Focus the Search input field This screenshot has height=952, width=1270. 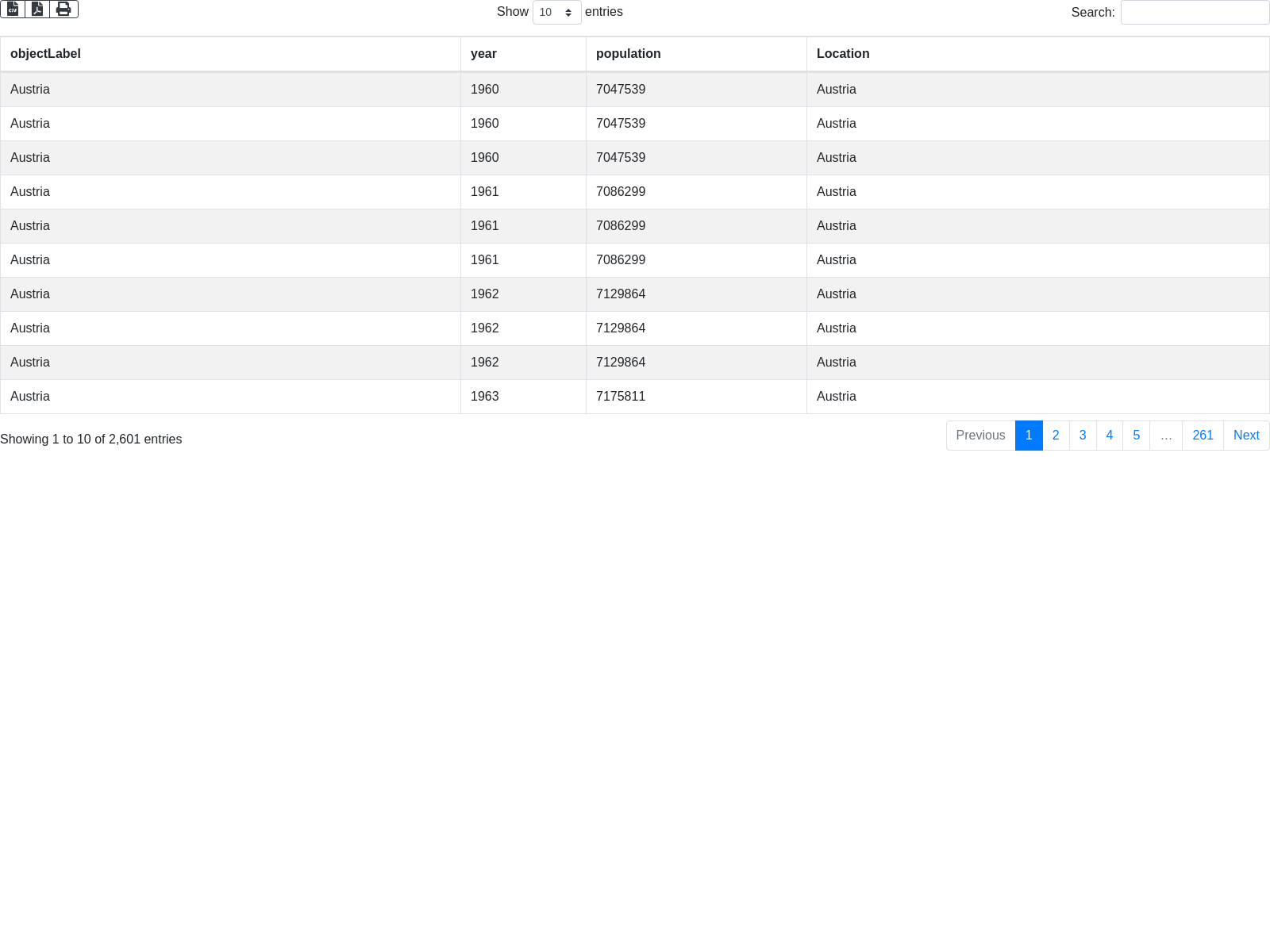click(x=1195, y=12)
